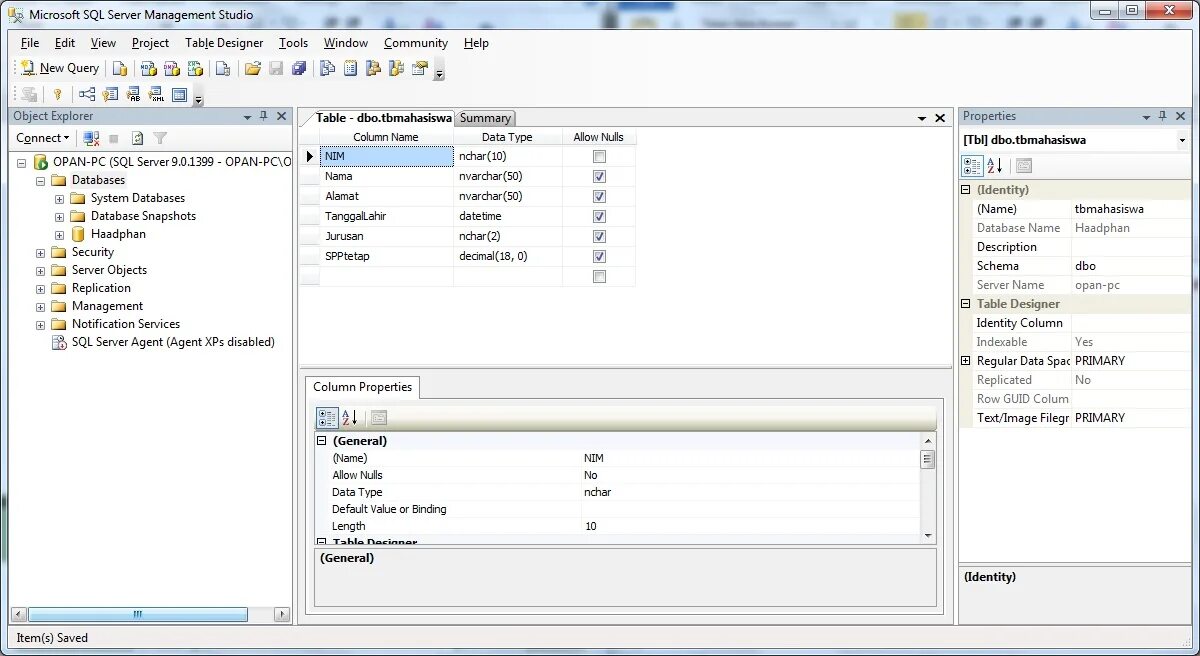Screen dimensions: 1200x656
Task: Toggle Allow Nulls checkbox in empty row
Action: click(x=599, y=276)
